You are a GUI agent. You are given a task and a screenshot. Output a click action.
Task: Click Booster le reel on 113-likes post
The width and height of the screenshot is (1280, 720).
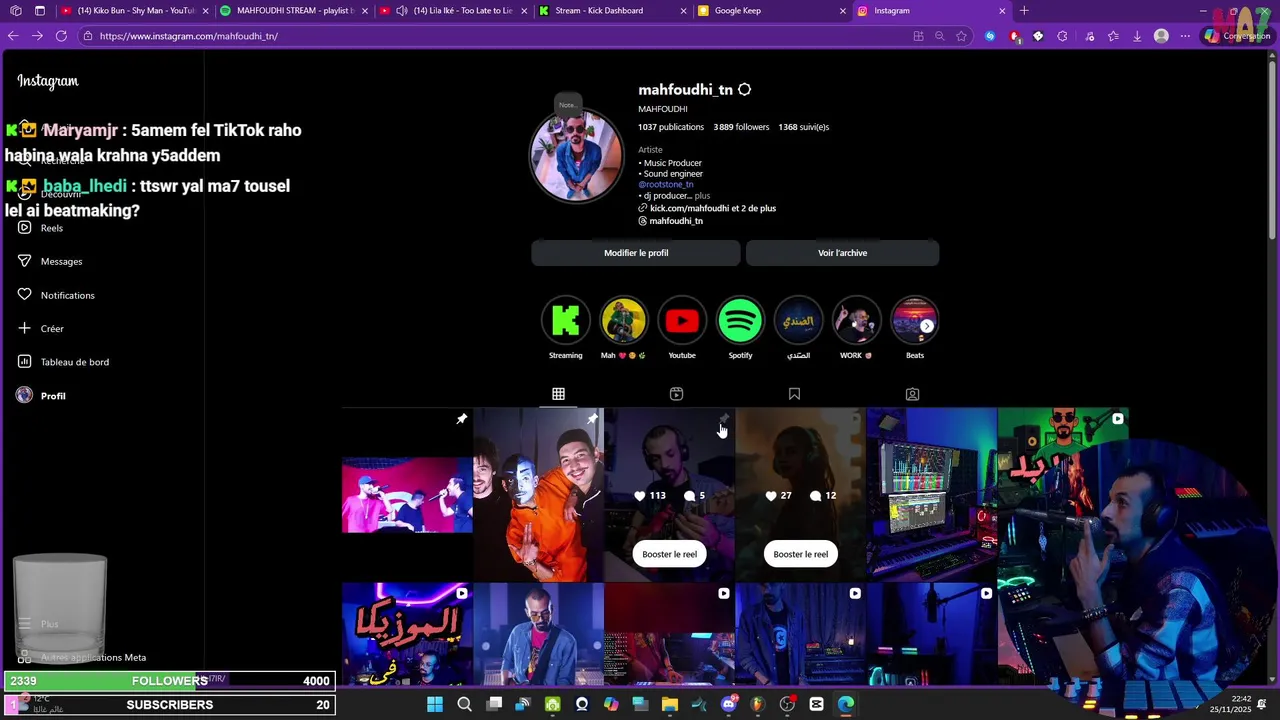pos(669,554)
